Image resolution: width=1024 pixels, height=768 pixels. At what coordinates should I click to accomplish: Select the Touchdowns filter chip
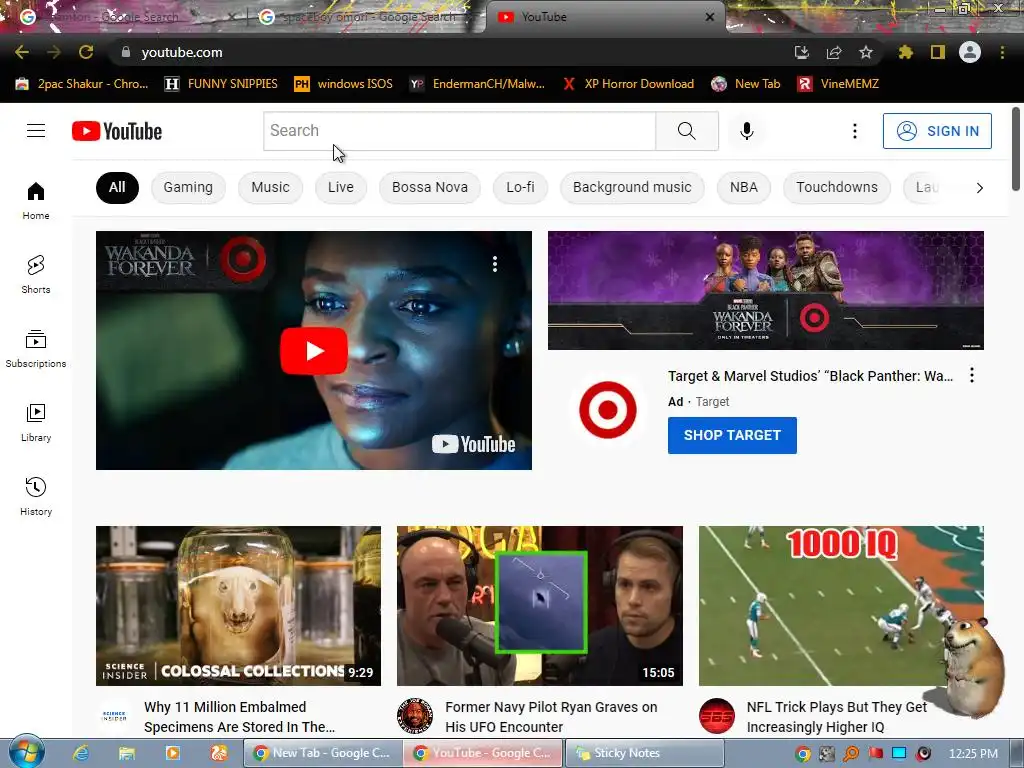coord(837,187)
